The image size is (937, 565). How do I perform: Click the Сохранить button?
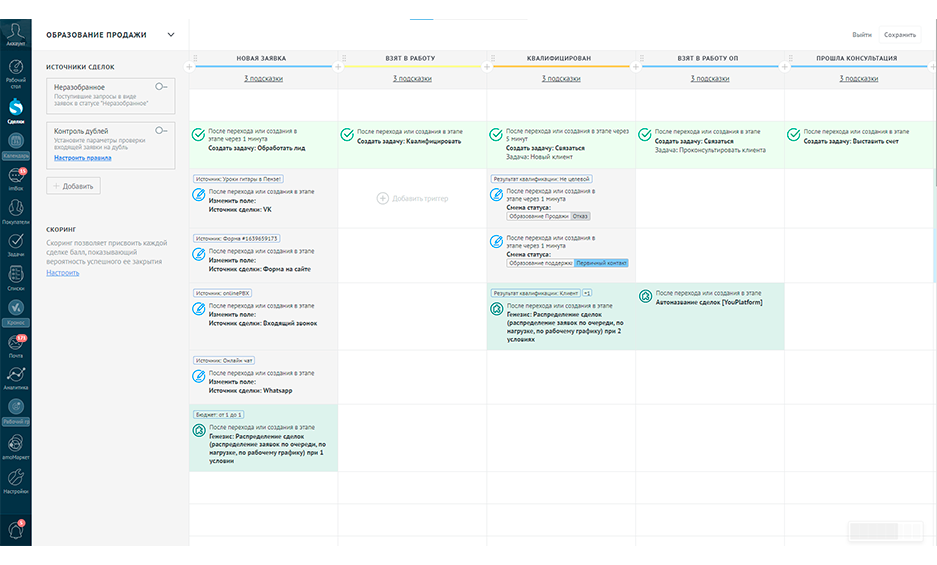pyautogui.click(x=899, y=35)
